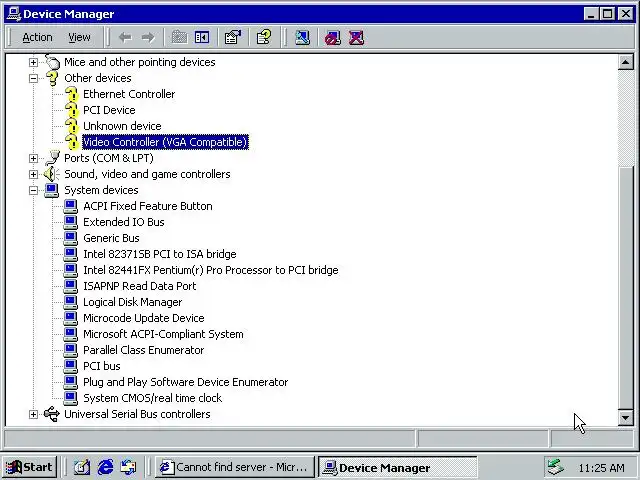Toggle the Show/Hide console tree icon
The height and width of the screenshot is (480, 640).
202,38
